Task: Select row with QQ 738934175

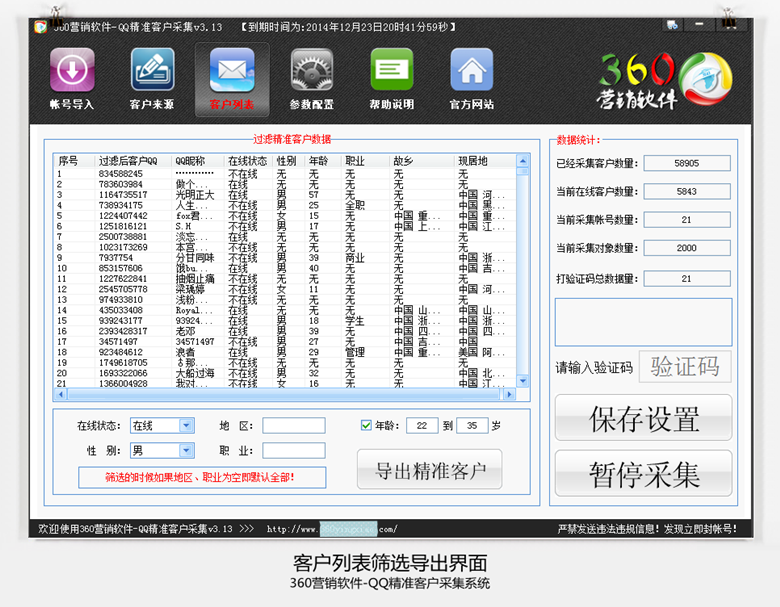Action: click(x=285, y=205)
